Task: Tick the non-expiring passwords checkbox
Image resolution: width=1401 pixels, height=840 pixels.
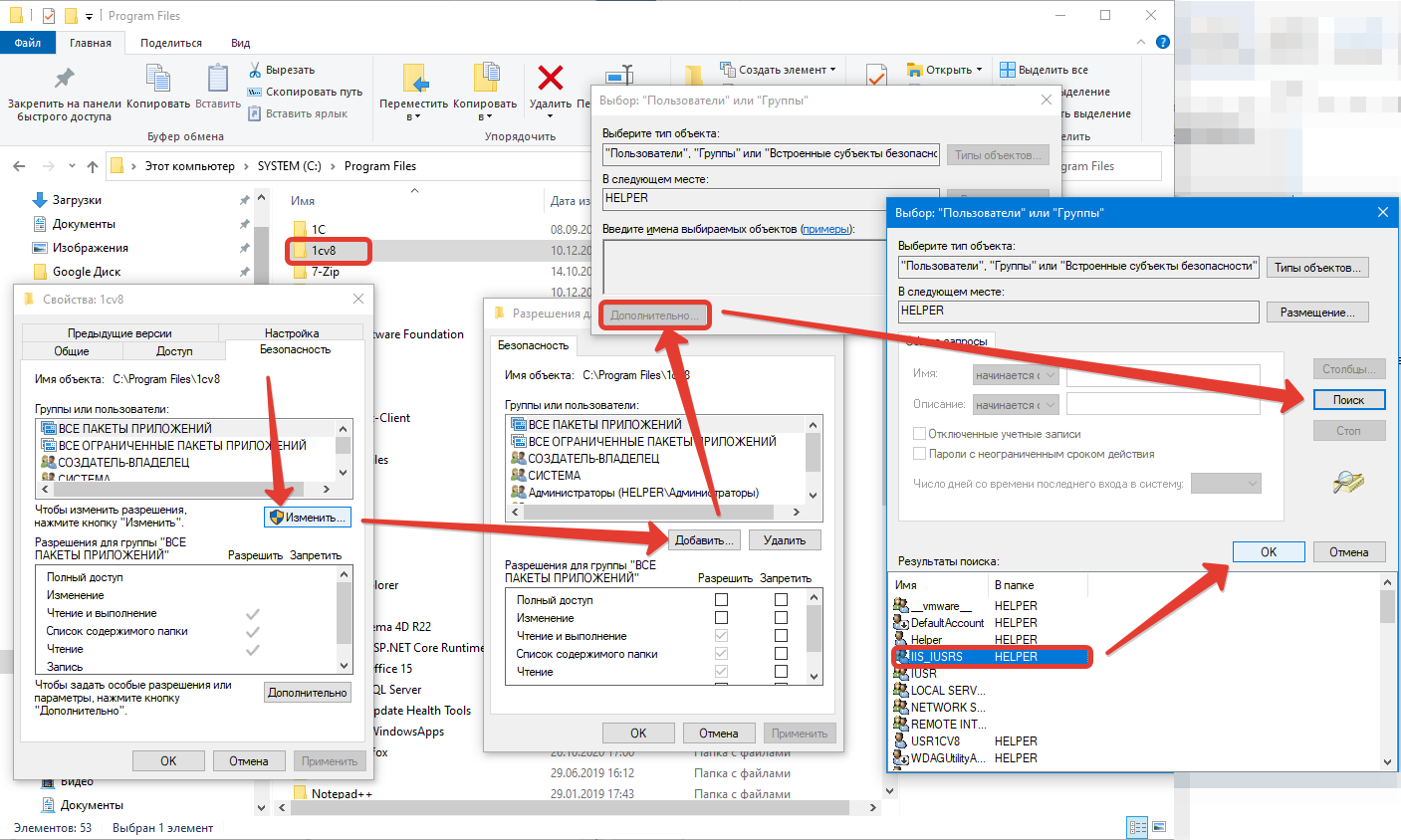Action: (919, 454)
